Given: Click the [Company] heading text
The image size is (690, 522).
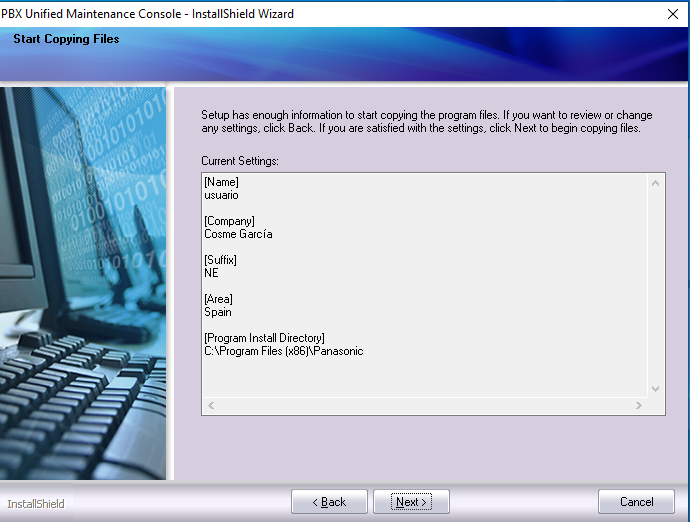Looking at the screenshot, I should [229, 221].
